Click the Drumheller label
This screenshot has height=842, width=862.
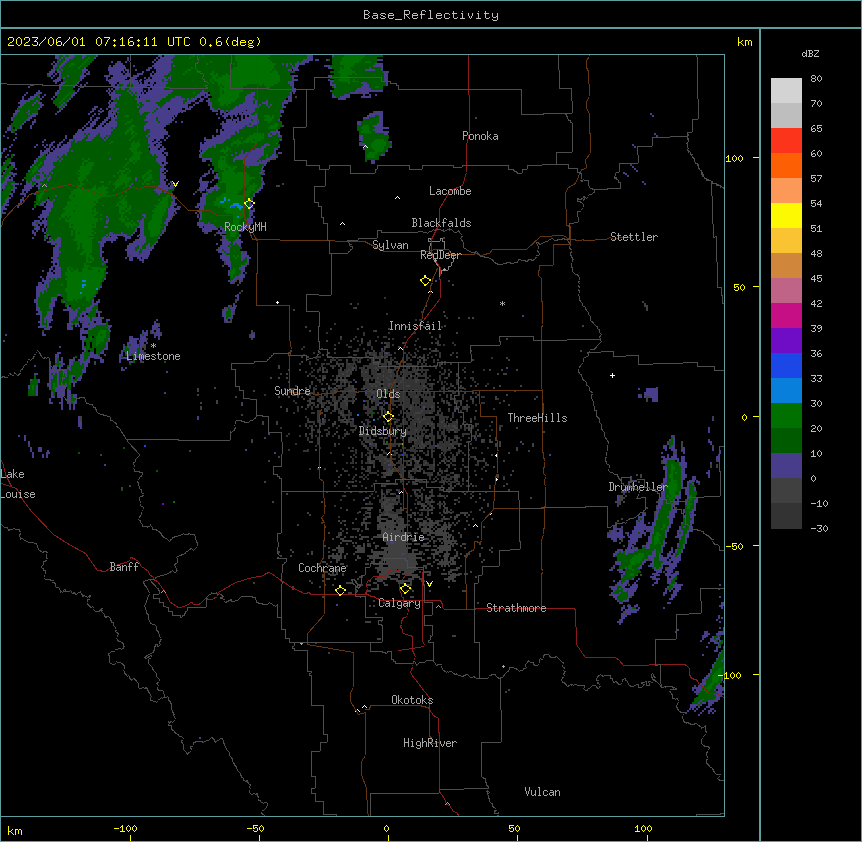point(638,487)
